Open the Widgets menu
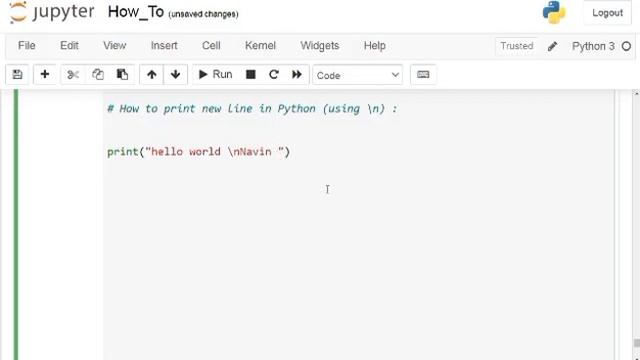Screen dimensions: 640x360 [320, 46]
